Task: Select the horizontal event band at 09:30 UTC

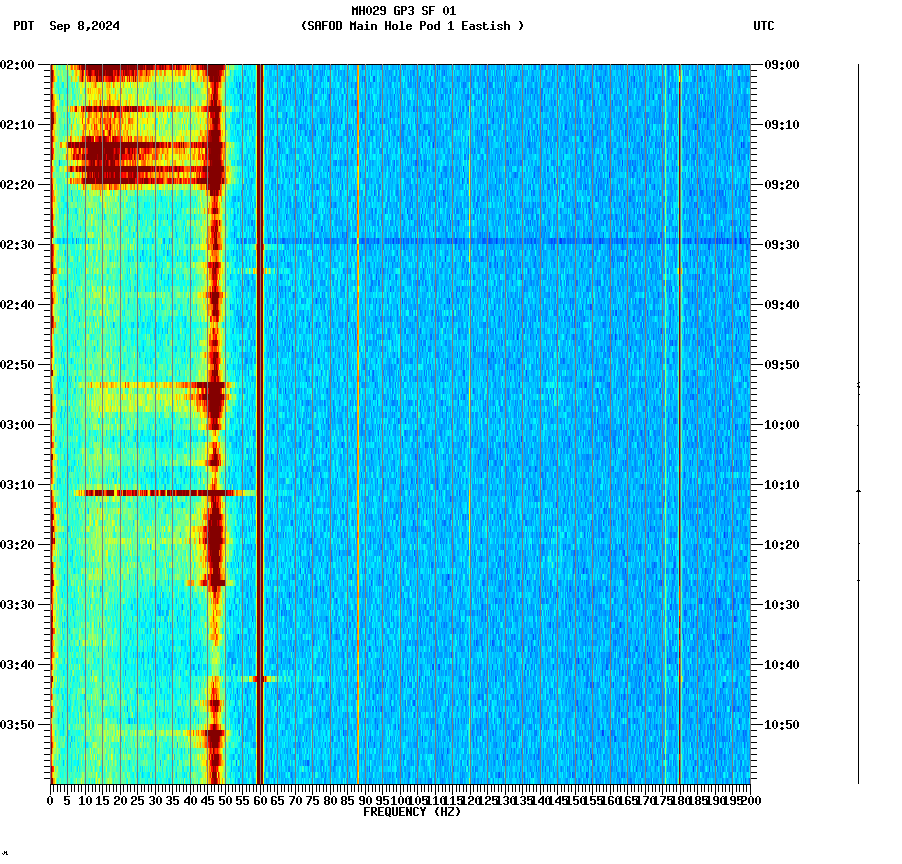Action: (x=450, y=242)
